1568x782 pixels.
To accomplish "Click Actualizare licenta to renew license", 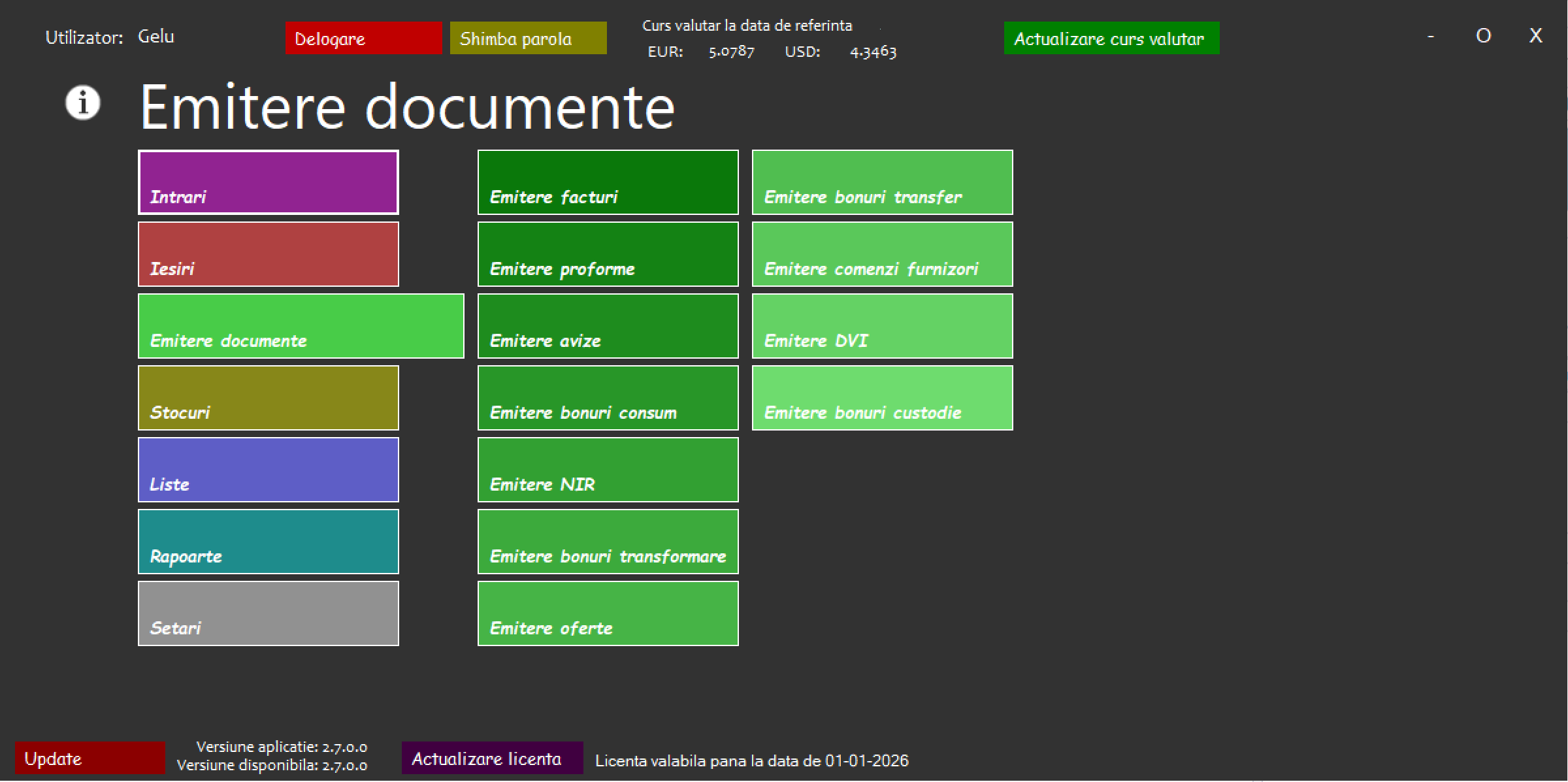I will pos(492,758).
